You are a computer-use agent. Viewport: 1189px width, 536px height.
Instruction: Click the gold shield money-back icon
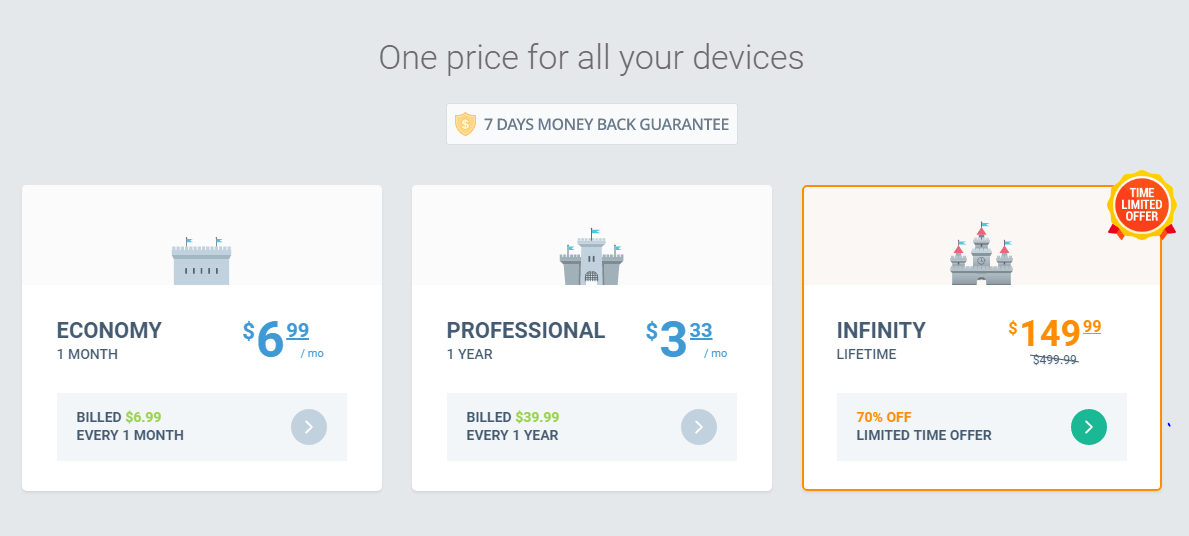click(465, 124)
